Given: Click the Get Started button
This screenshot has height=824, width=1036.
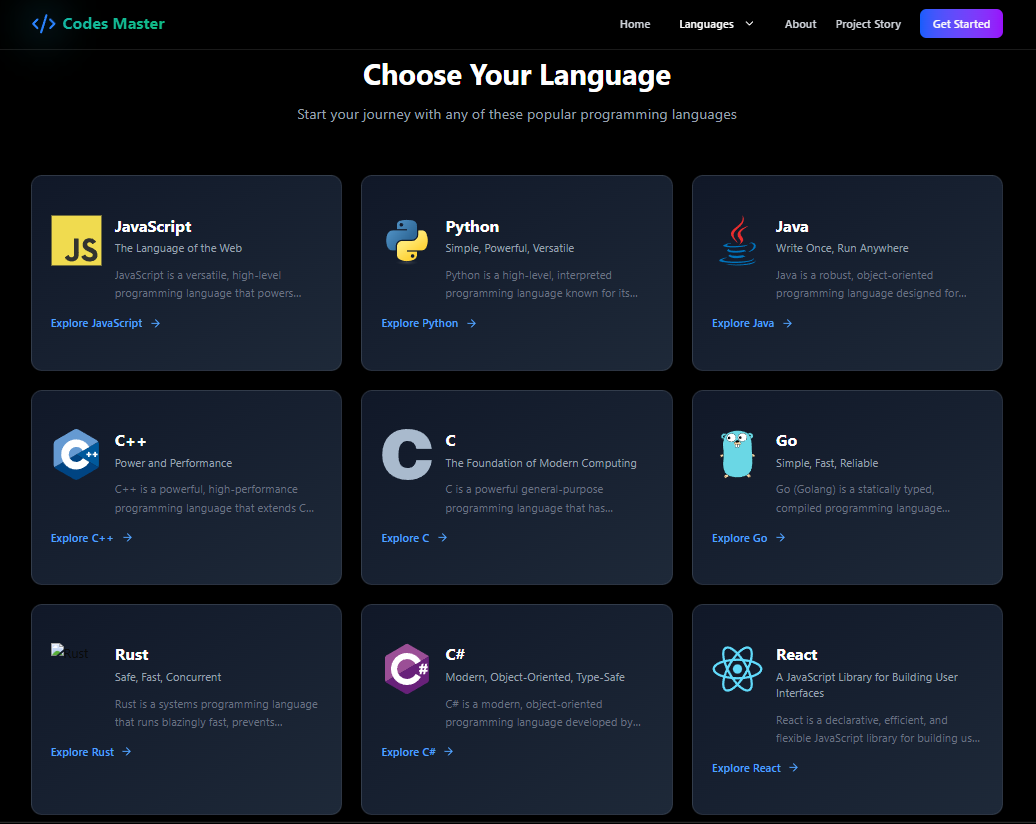Looking at the screenshot, I should click(x=961, y=24).
